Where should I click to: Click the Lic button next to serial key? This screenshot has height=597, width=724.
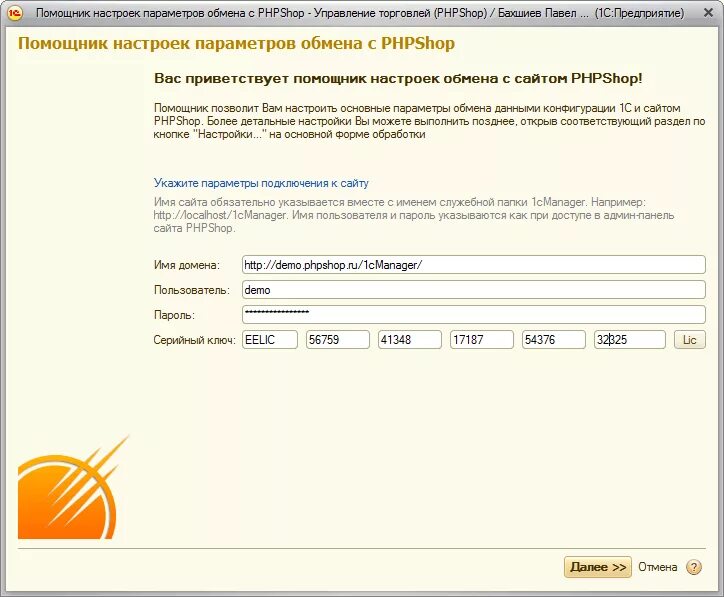pos(689,340)
